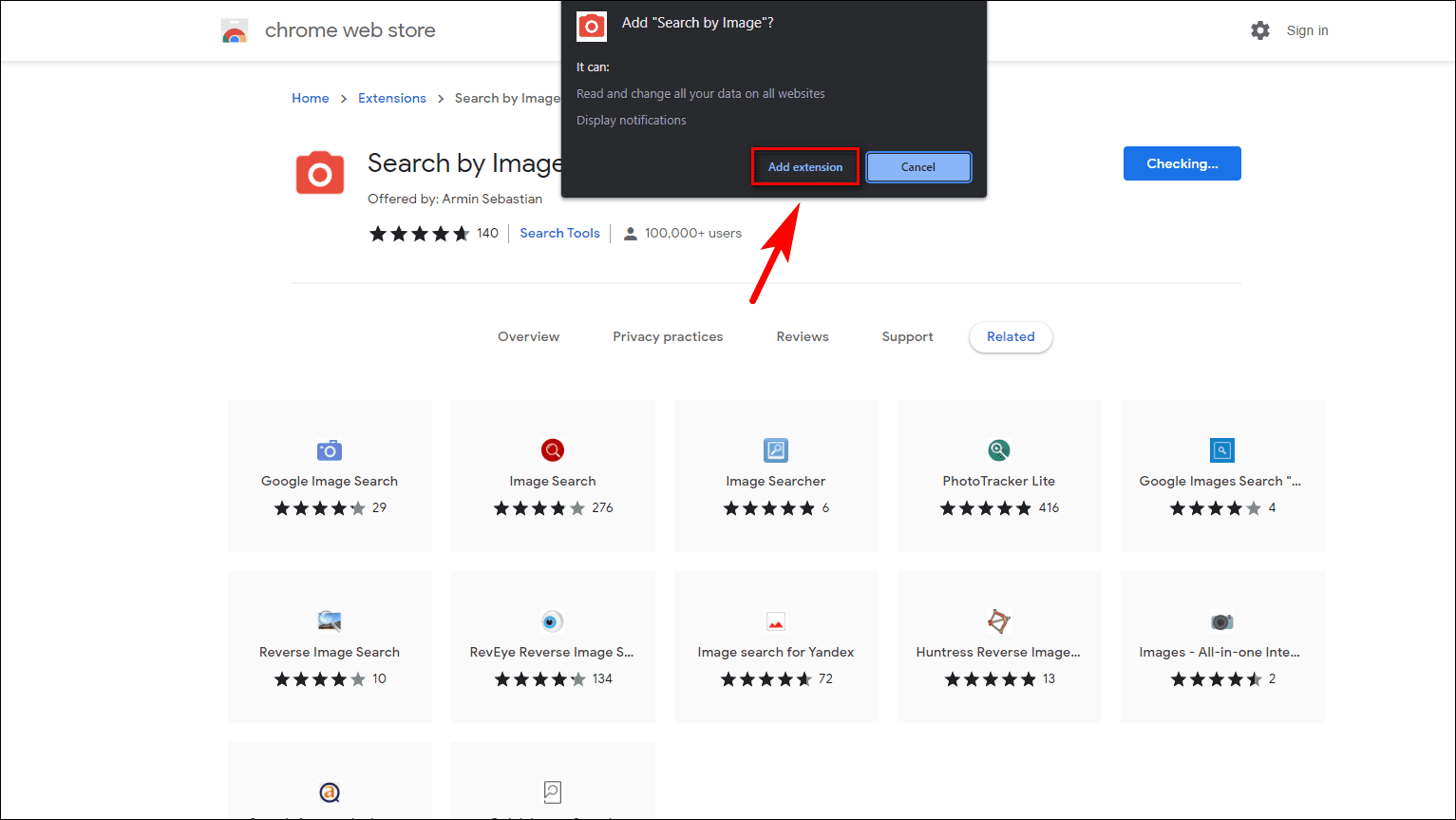Click the Chrome Web Store logo icon
This screenshot has width=1456, height=820.
[234, 30]
